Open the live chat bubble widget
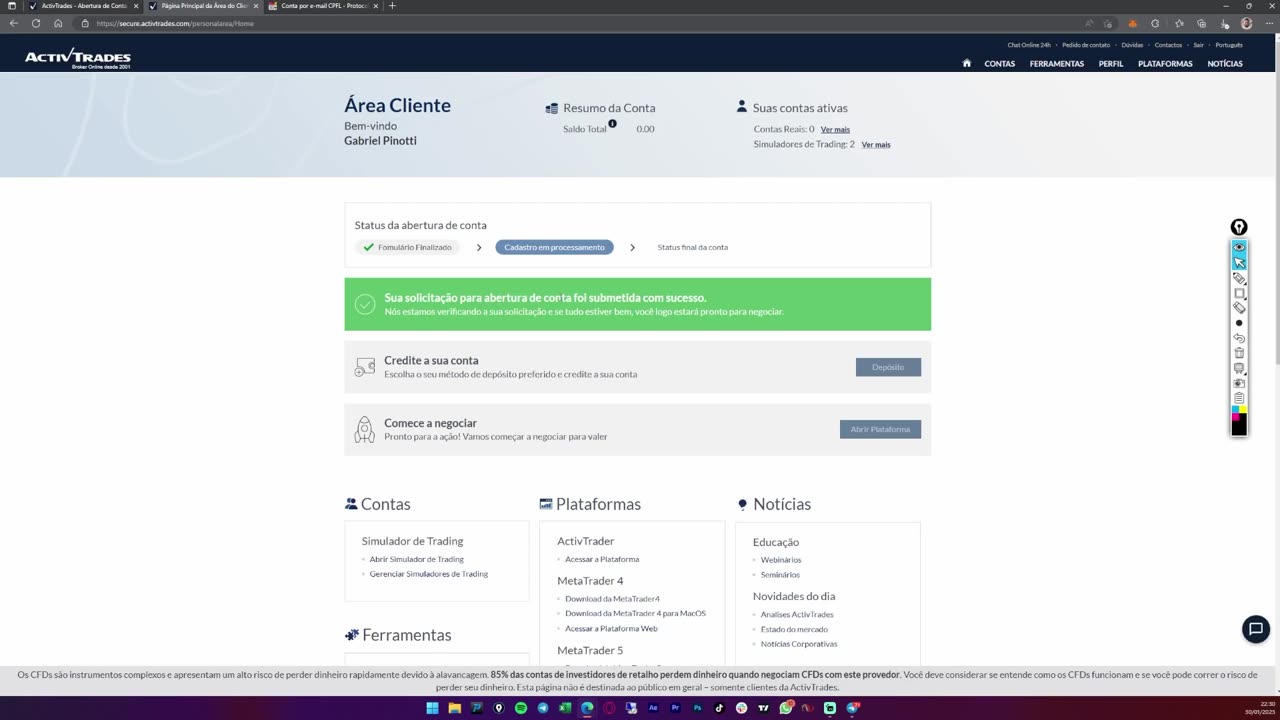 coord(1256,629)
